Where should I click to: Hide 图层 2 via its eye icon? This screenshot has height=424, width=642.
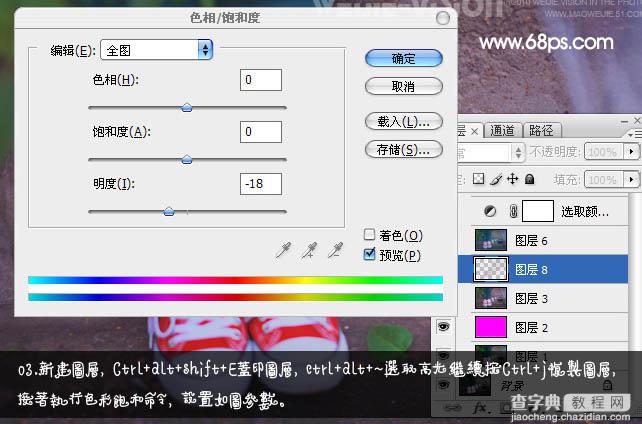444,327
